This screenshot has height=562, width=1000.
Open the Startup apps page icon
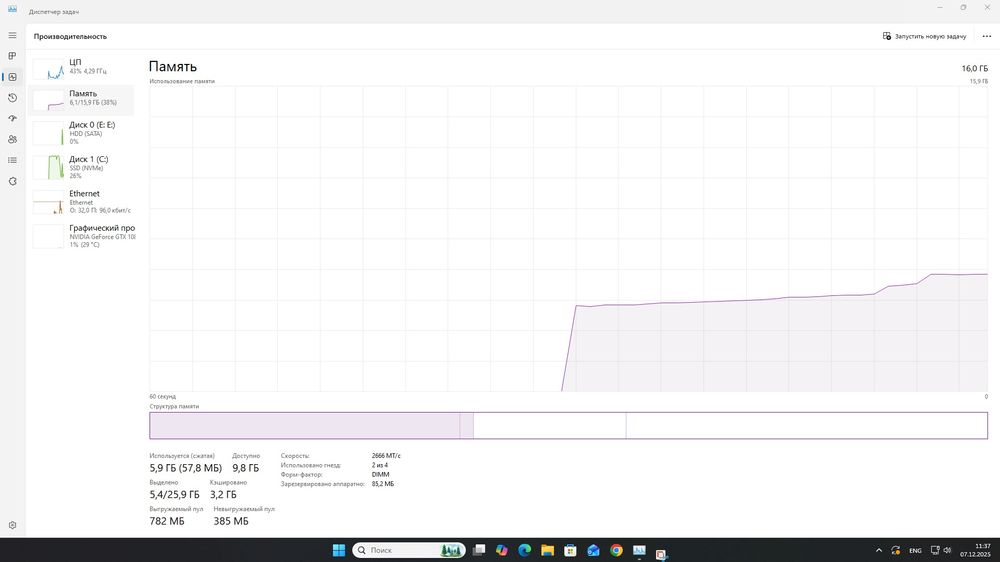point(12,119)
